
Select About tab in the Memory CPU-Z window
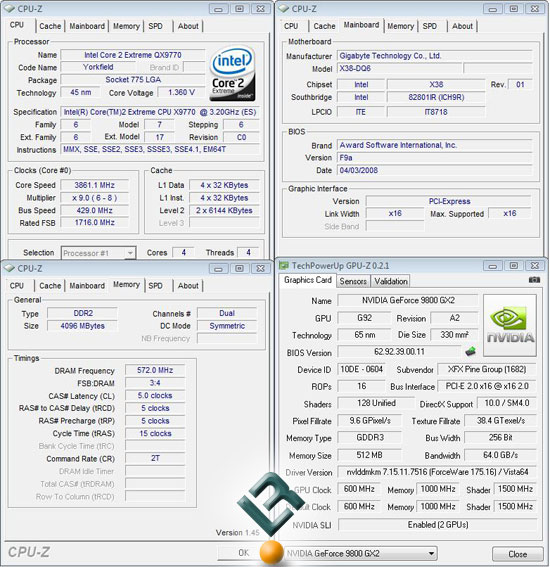tap(188, 286)
